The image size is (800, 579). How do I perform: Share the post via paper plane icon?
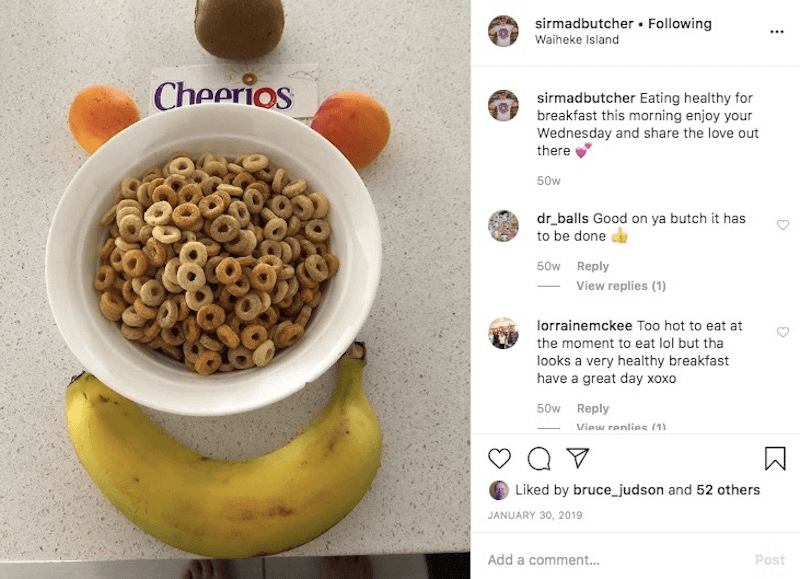(578, 458)
